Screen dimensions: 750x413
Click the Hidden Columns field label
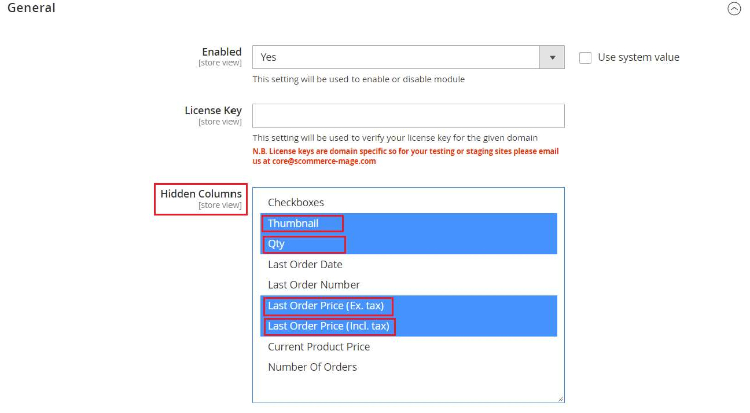tap(201, 193)
